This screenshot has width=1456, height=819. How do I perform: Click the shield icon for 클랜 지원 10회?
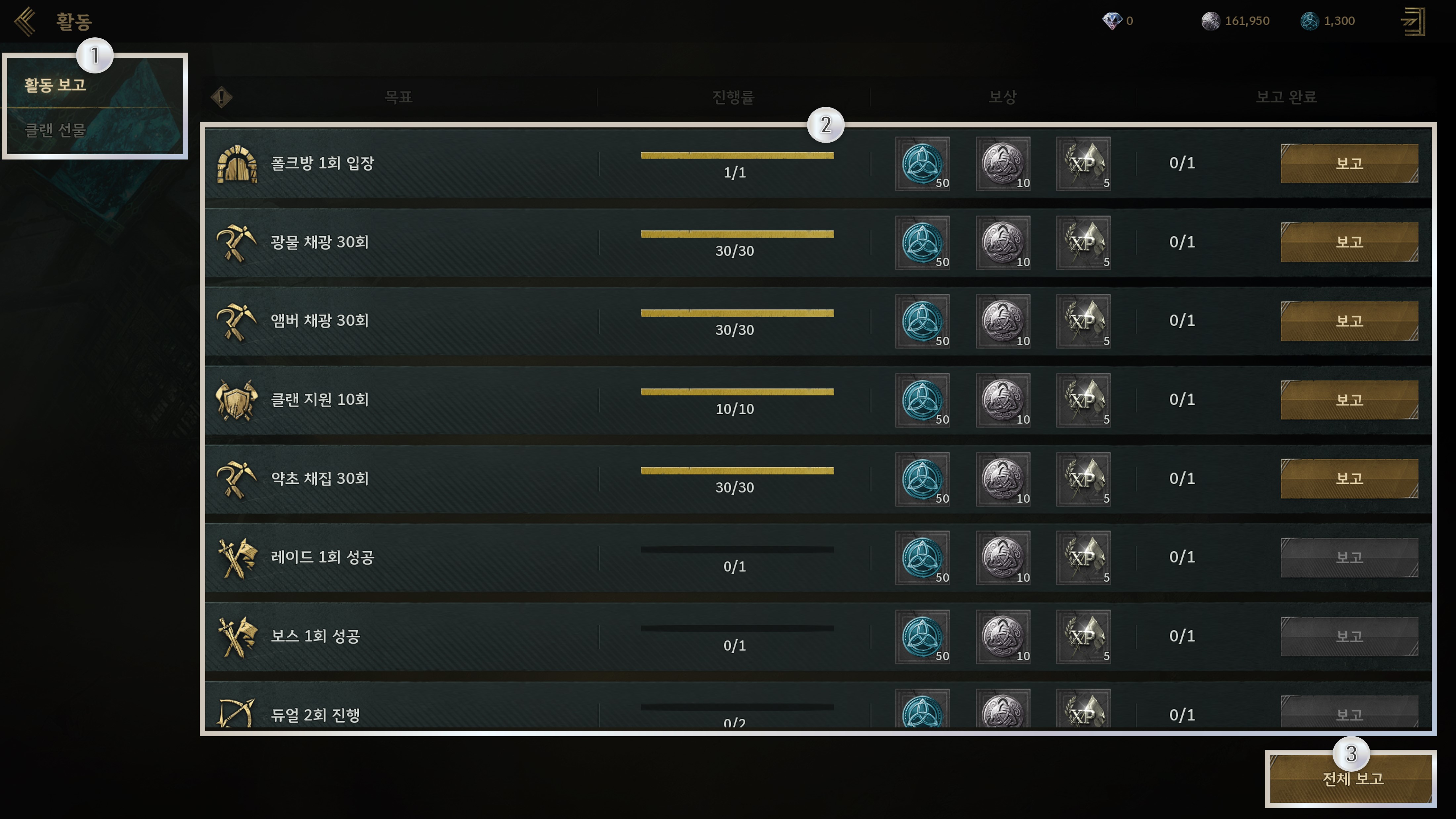click(x=237, y=400)
